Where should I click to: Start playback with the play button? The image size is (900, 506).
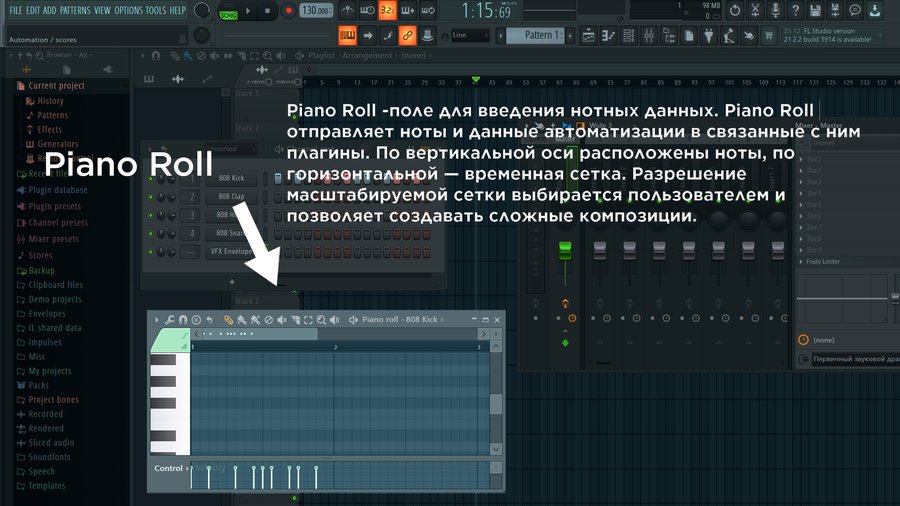[x=248, y=10]
